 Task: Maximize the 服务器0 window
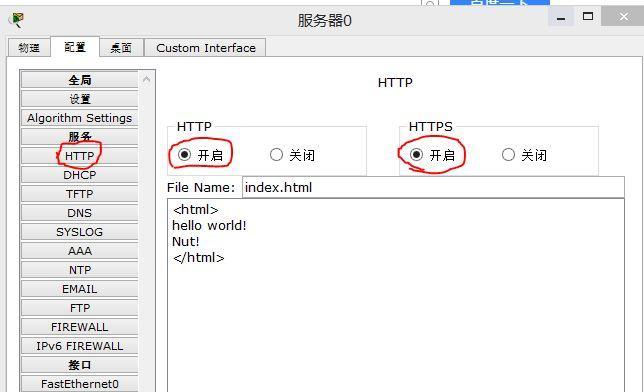tap(588, 16)
